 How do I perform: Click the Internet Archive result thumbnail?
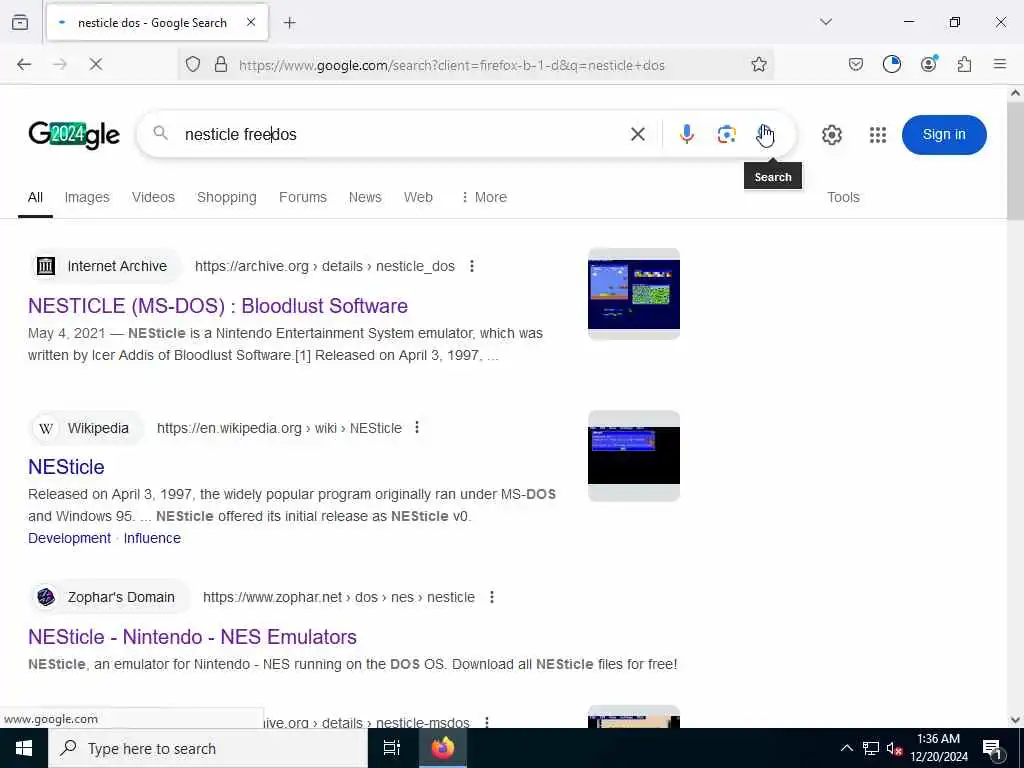[633, 294]
